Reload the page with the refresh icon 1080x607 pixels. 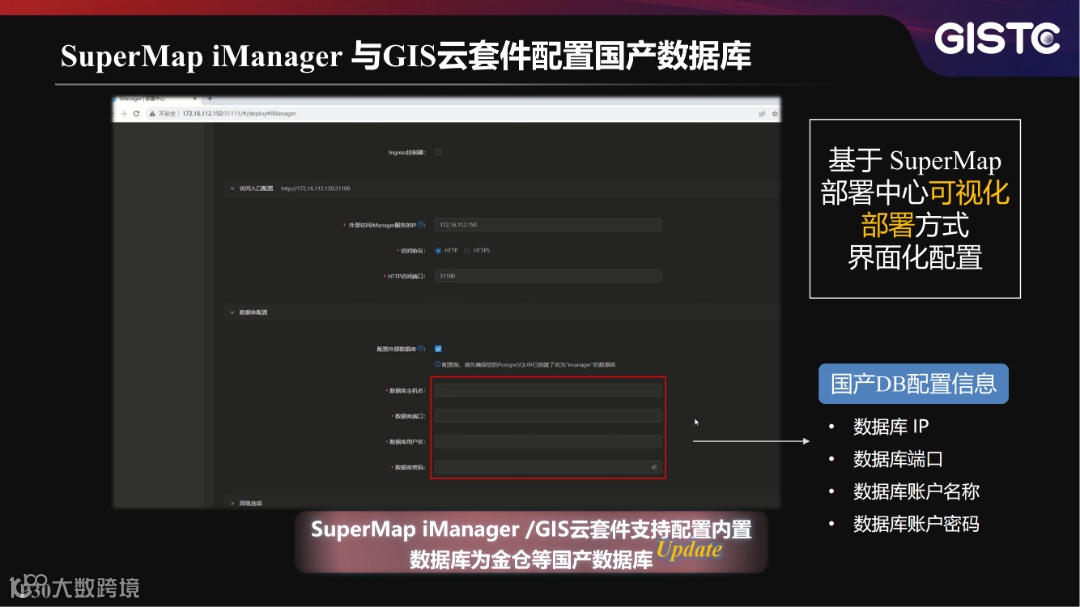pos(136,114)
